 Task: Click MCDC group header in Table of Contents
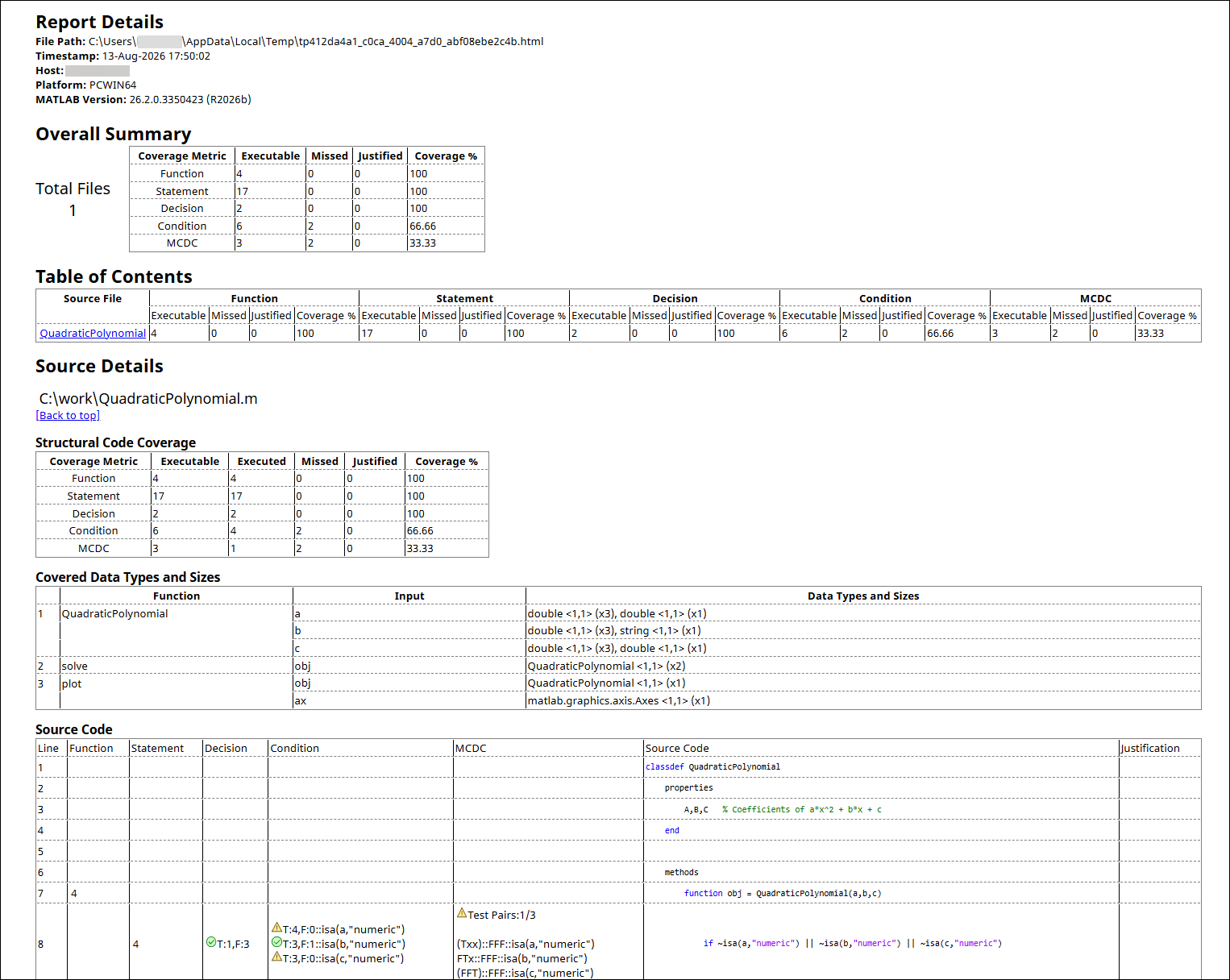[x=1095, y=298]
